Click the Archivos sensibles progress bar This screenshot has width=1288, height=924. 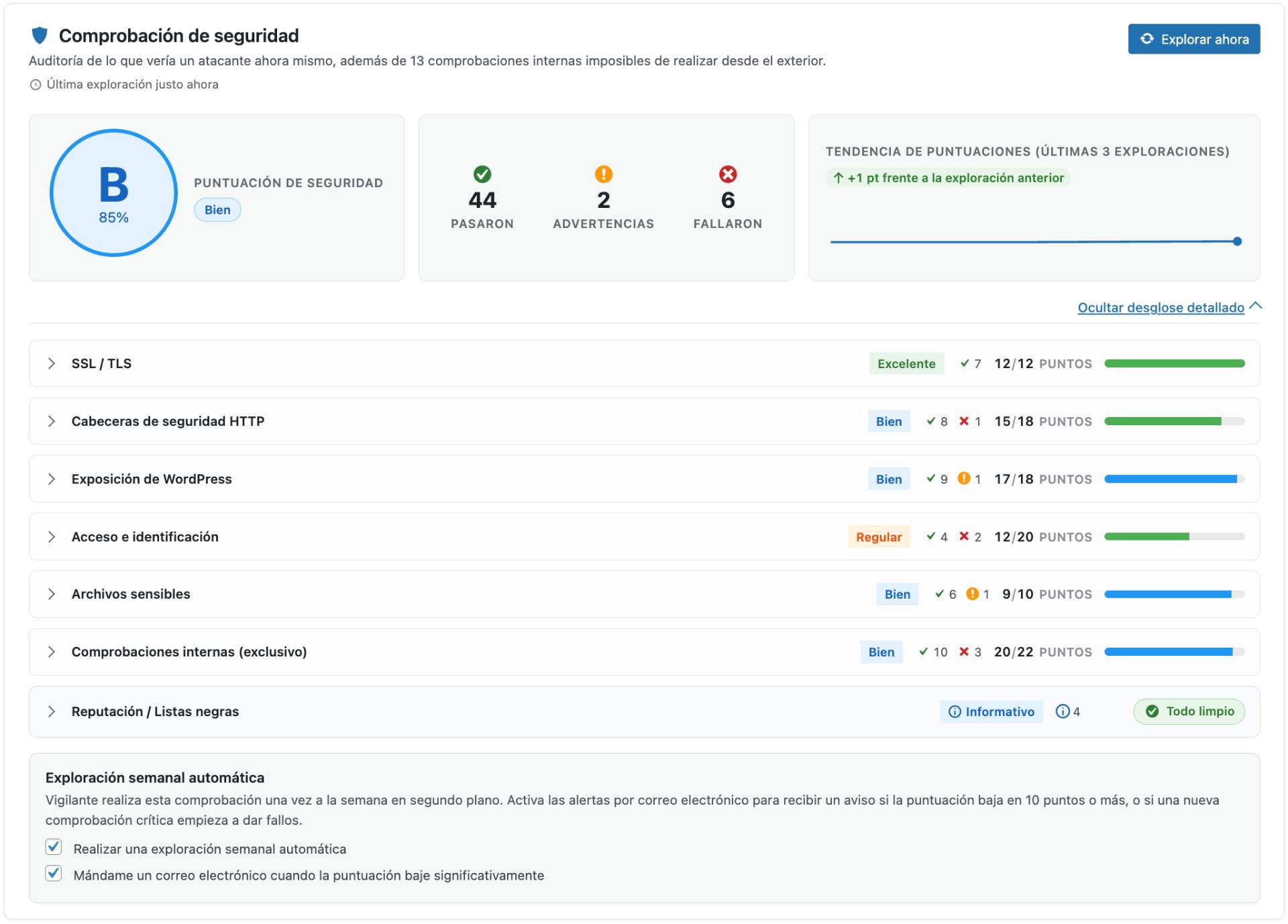coord(1175,594)
